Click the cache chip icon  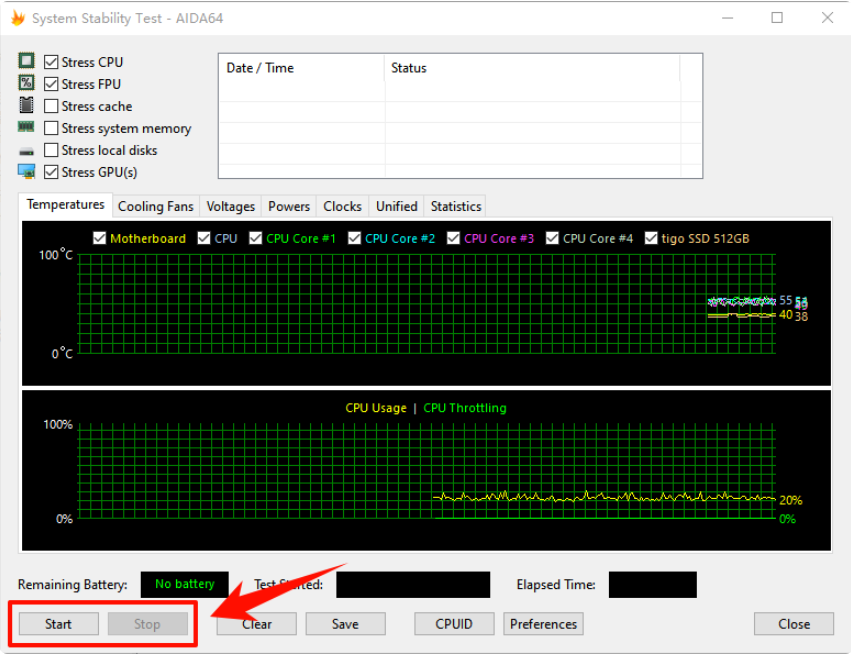26,105
